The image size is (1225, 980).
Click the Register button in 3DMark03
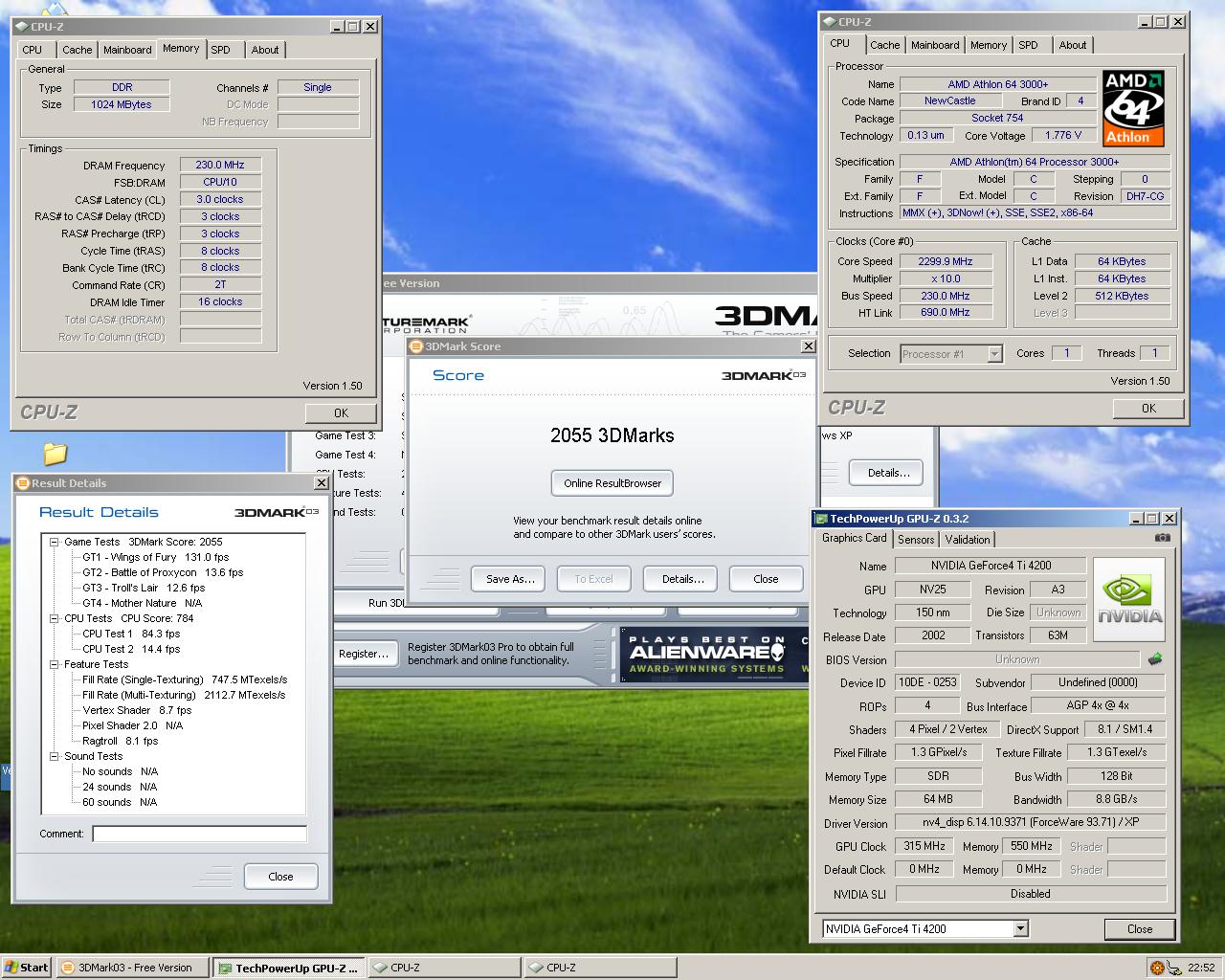[364, 654]
